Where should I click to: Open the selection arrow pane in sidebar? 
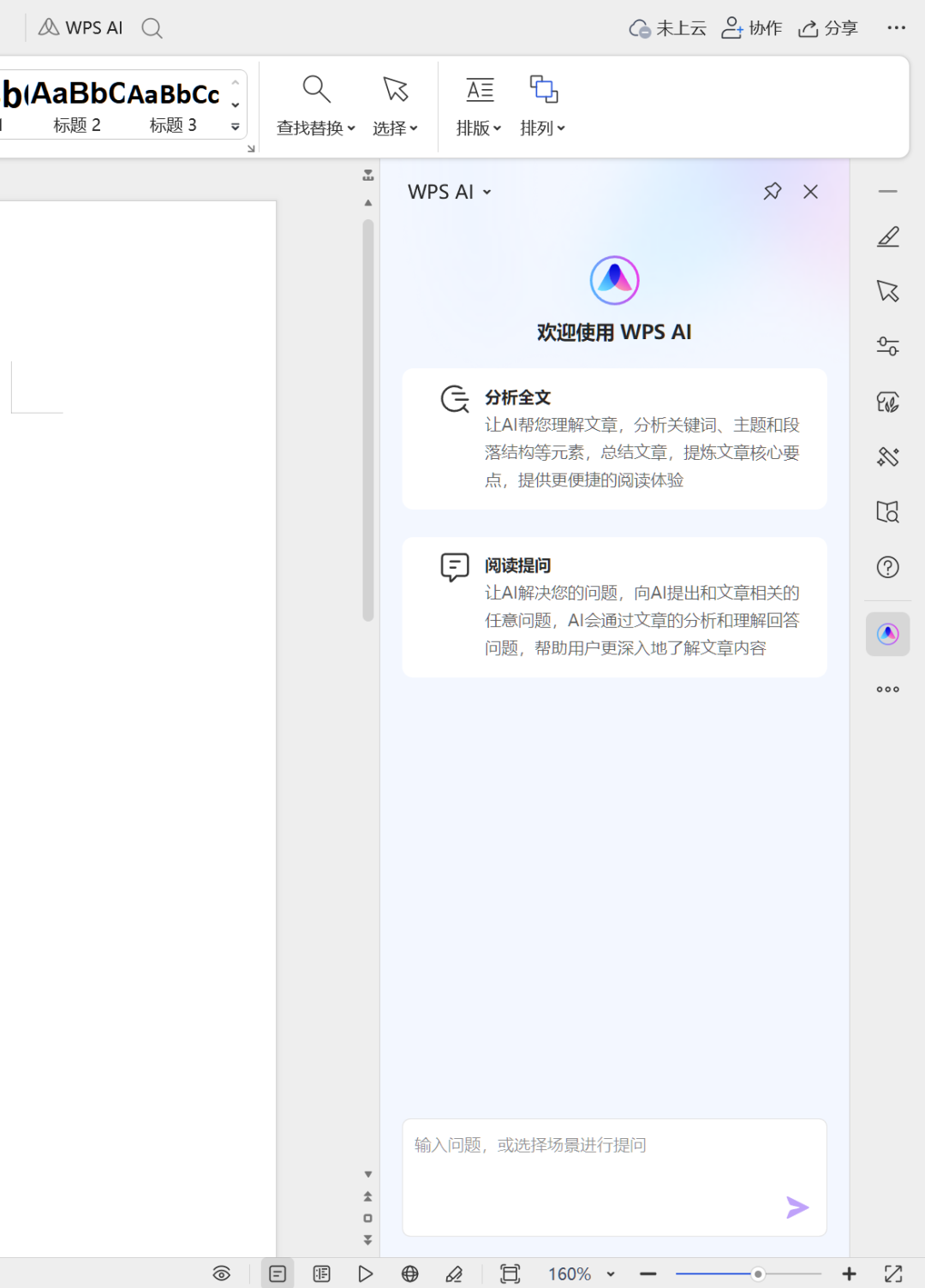(x=888, y=291)
